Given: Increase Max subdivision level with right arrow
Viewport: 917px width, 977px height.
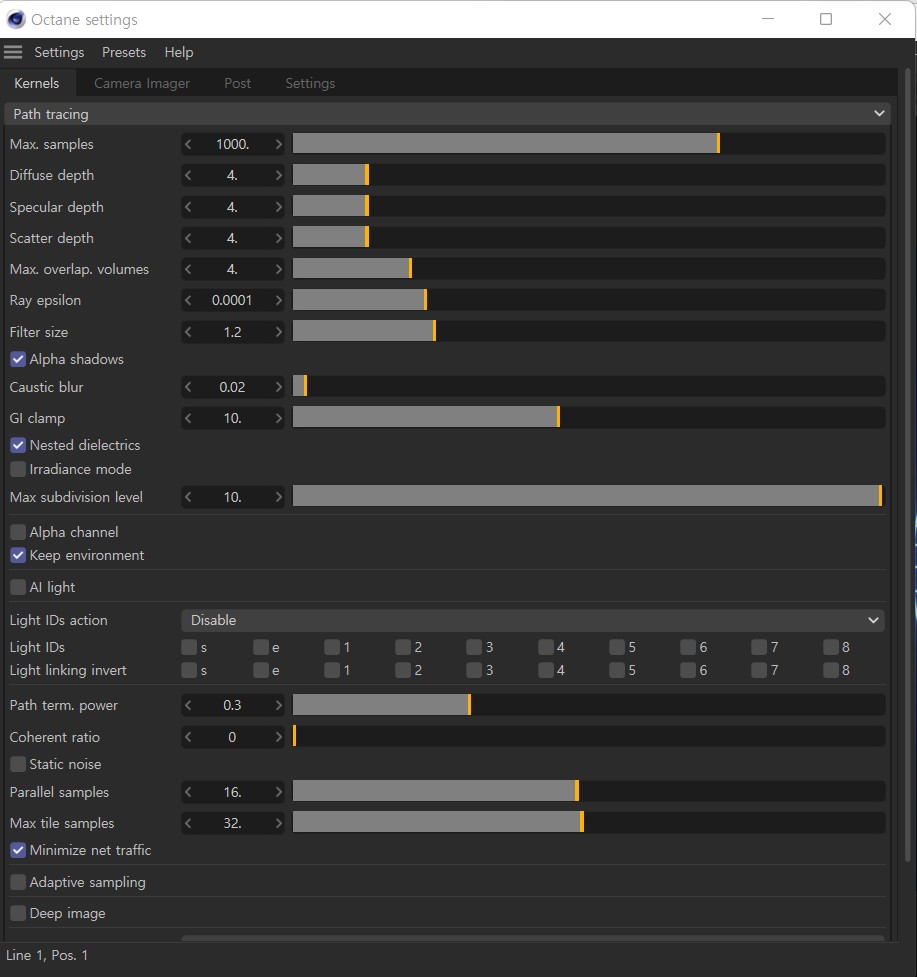Looking at the screenshot, I should (278, 497).
